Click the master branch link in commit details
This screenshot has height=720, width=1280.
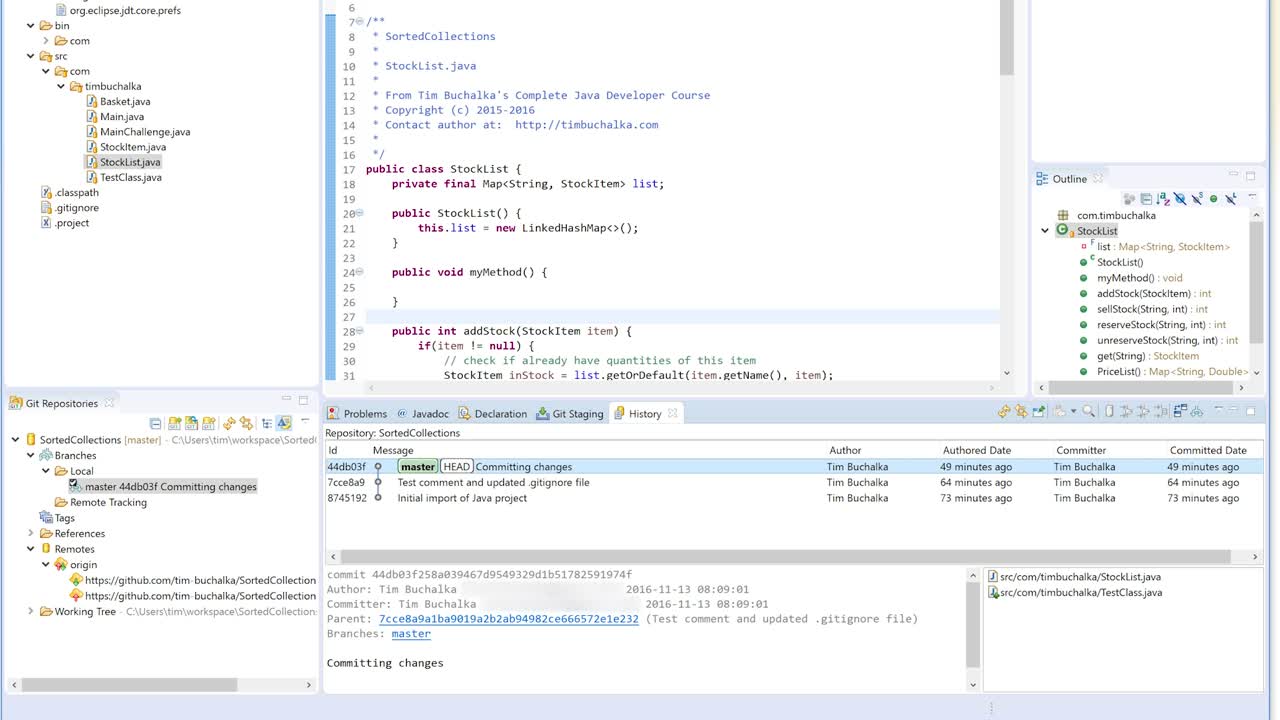(411, 634)
